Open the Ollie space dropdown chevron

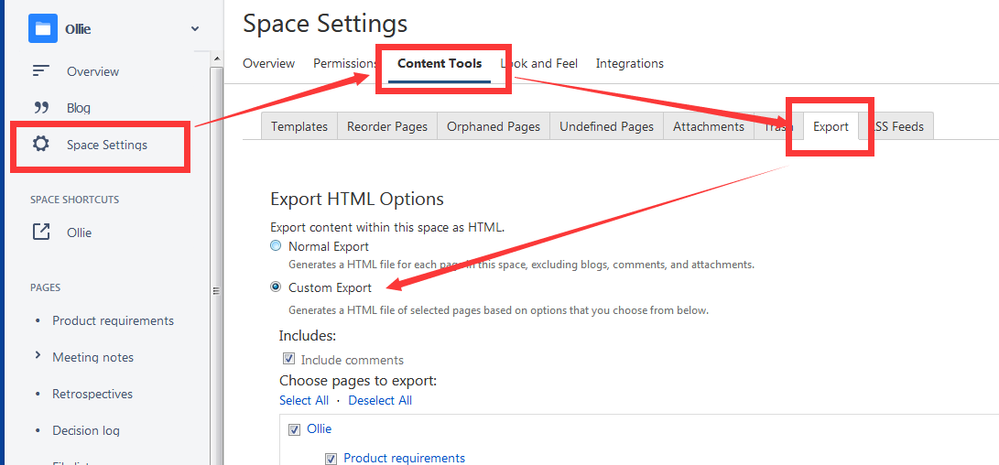coord(195,29)
